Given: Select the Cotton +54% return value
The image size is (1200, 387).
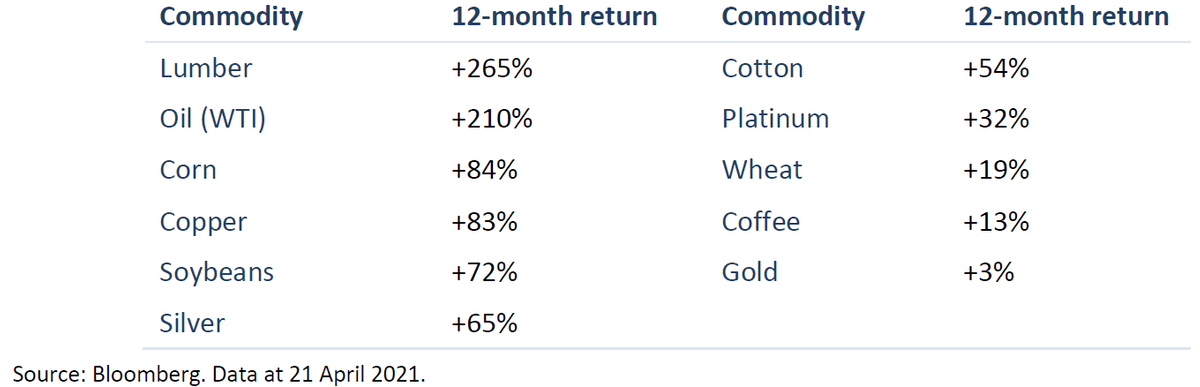Looking at the screenshot, I should 996,68.
